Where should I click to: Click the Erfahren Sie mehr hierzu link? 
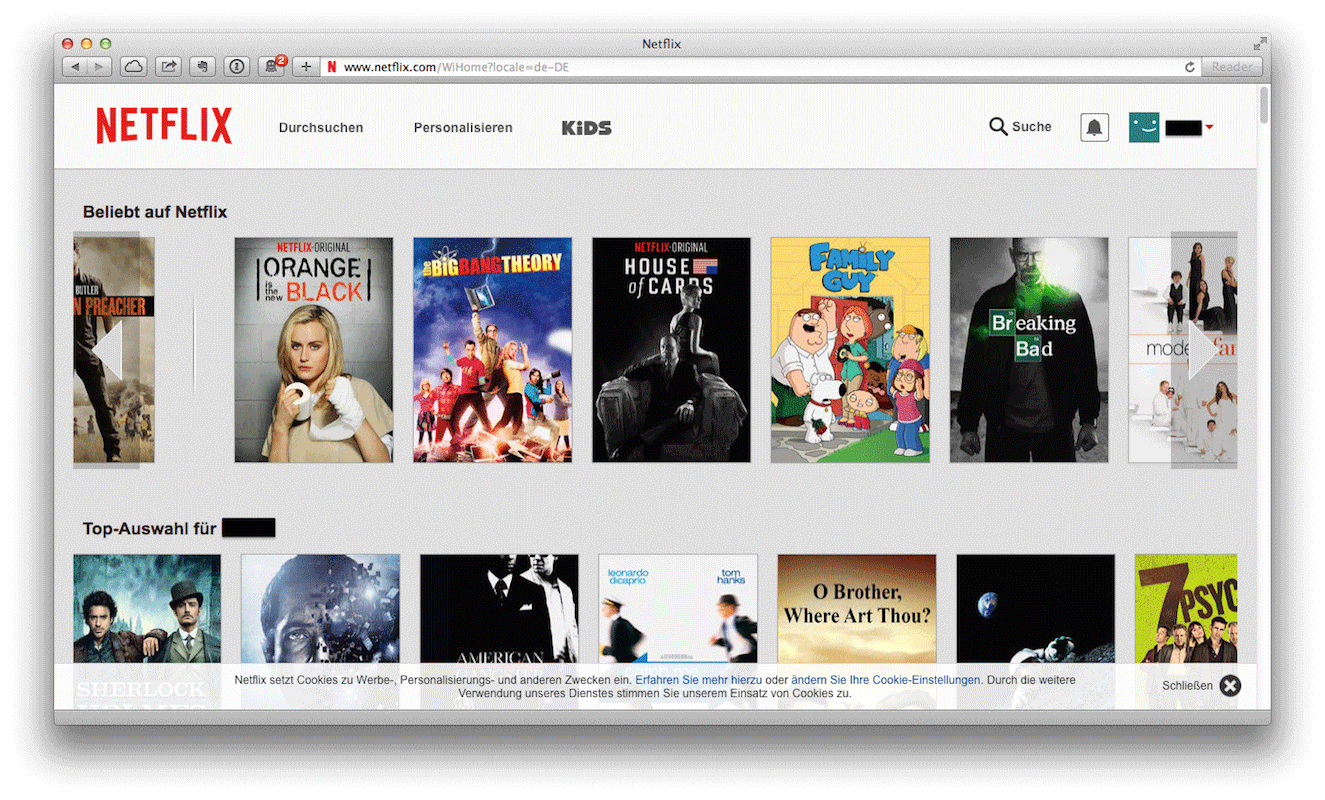[x=698, y=680]
